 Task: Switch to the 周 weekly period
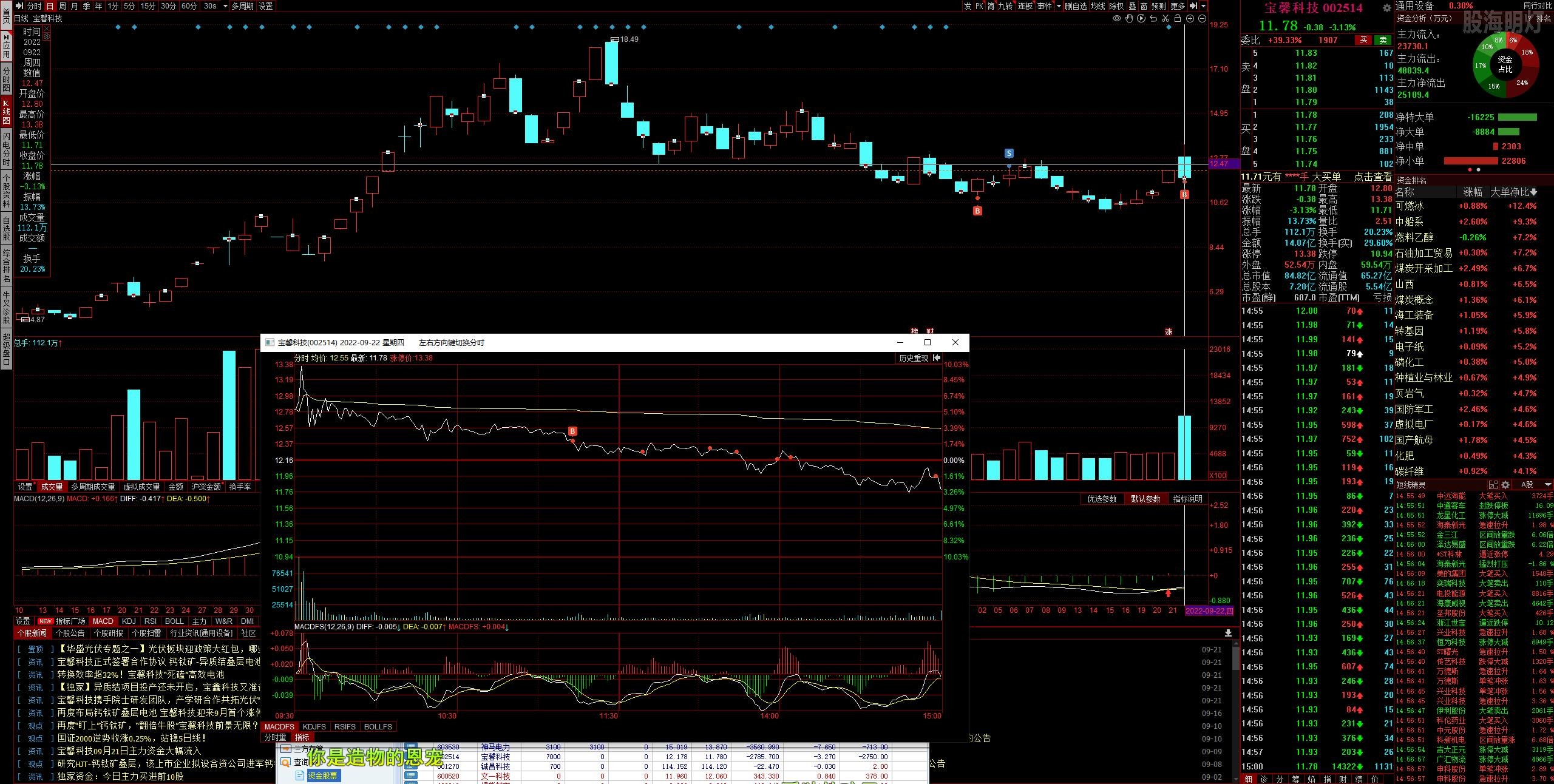(62, 6)
